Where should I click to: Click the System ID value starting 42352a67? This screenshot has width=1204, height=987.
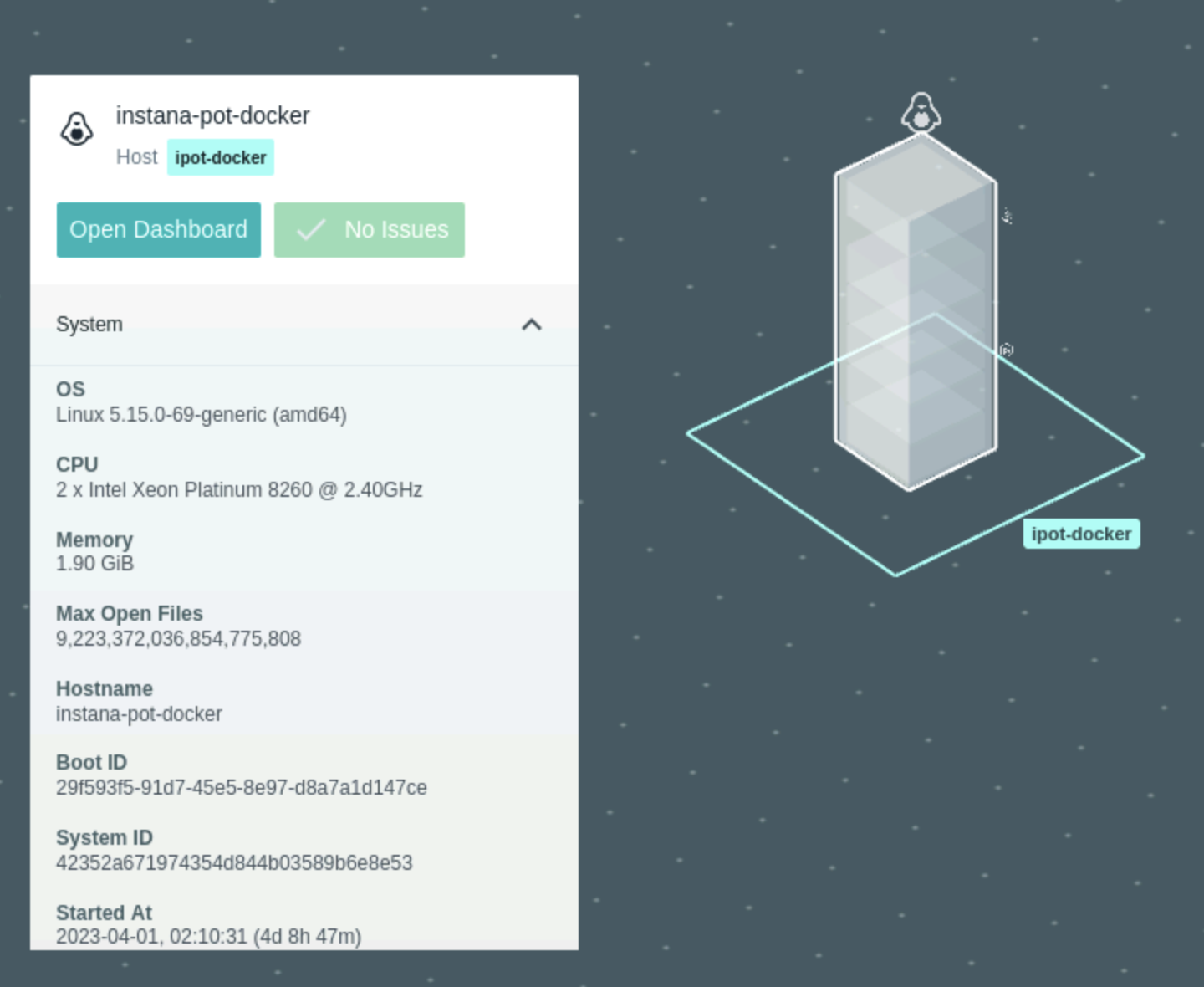234,862
